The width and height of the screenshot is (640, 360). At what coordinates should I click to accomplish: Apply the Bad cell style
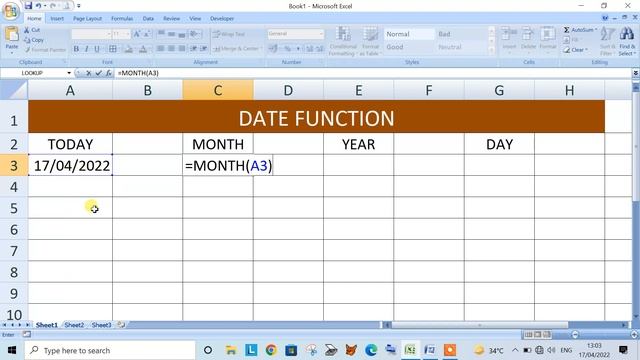pyautogui.click(x=461, y=34)
